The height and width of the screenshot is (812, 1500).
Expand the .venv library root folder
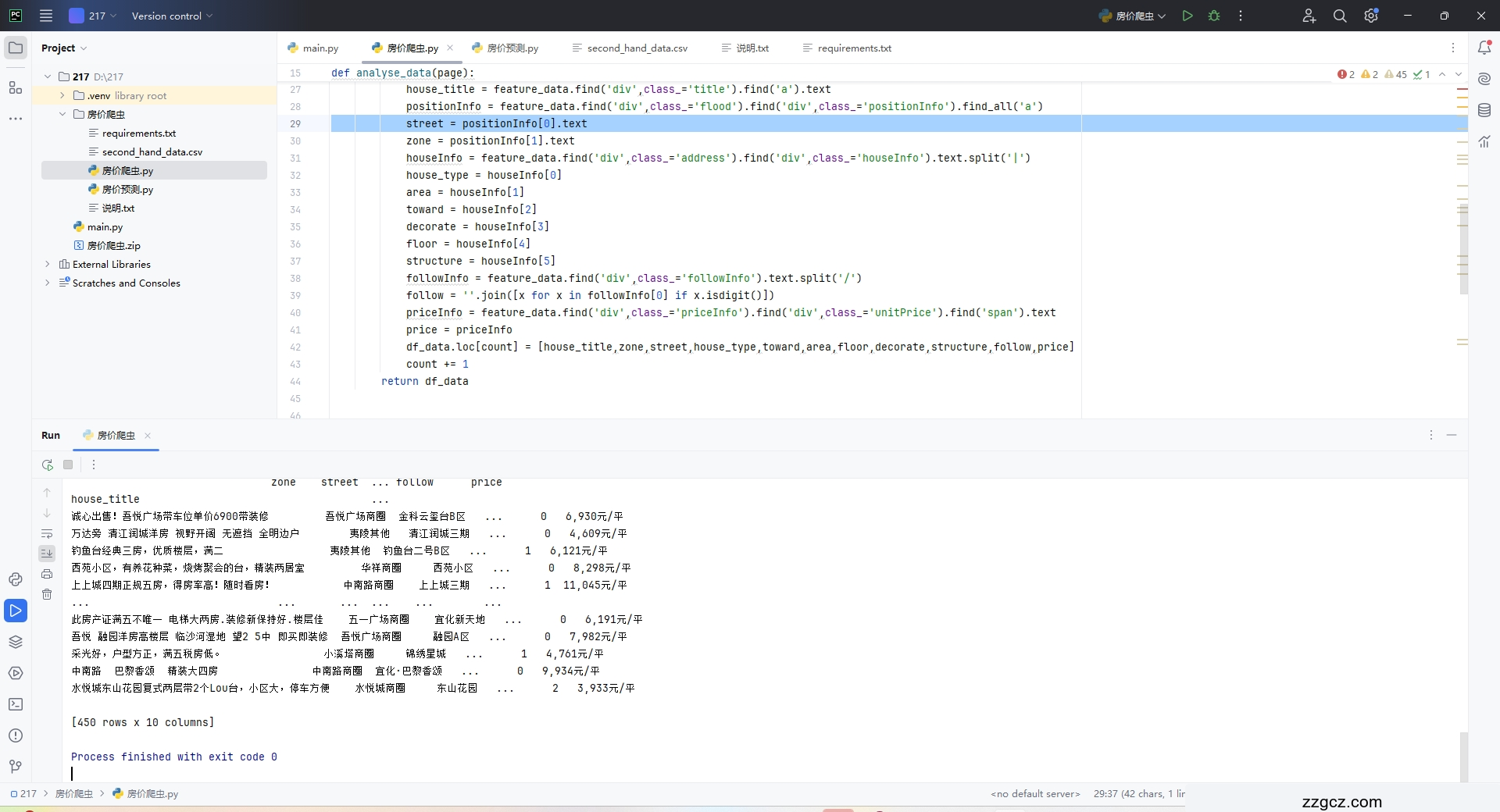[x=62, y=95]
